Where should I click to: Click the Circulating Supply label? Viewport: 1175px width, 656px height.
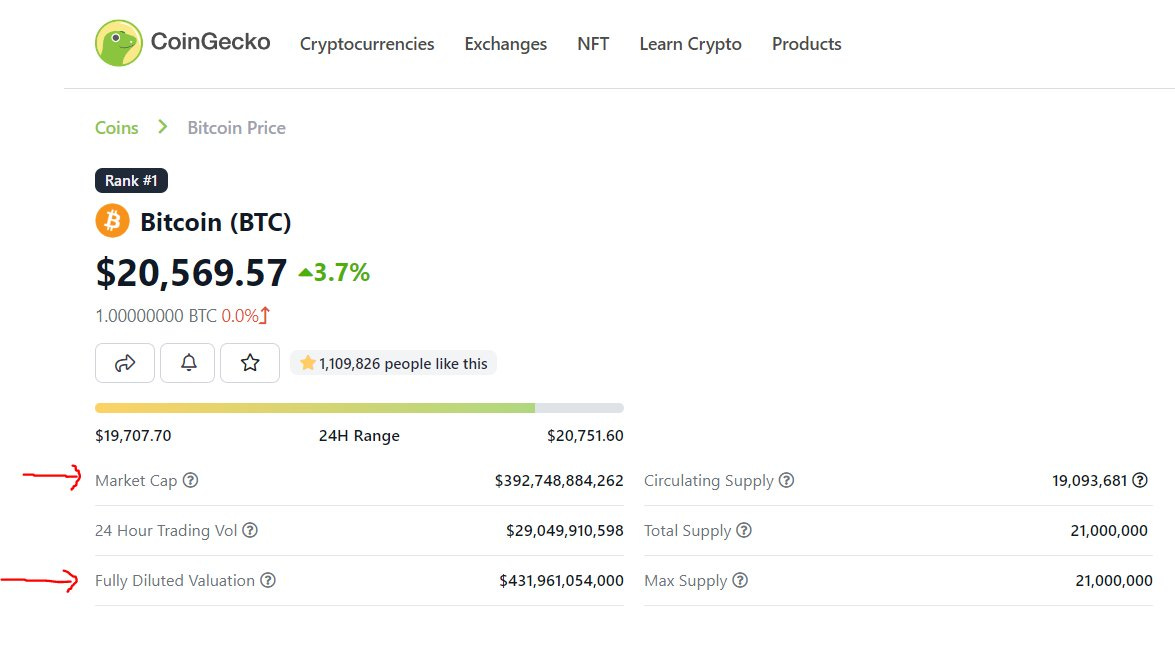pyautogui.click(x=708, y=481)
